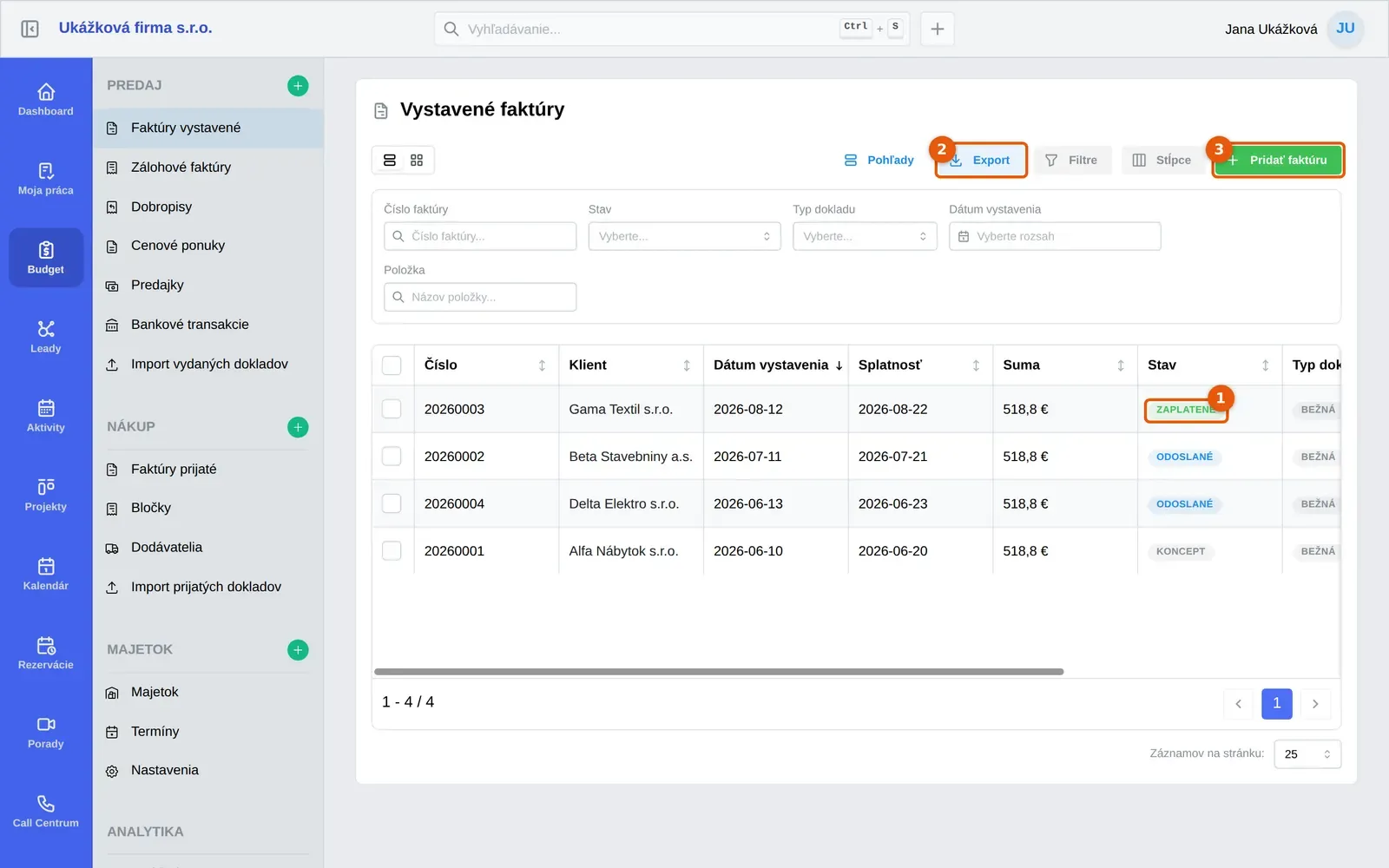The height and width of the screenshot is (868, 1389).
Task: Open Kalendár module
Action: click(46, 573)
